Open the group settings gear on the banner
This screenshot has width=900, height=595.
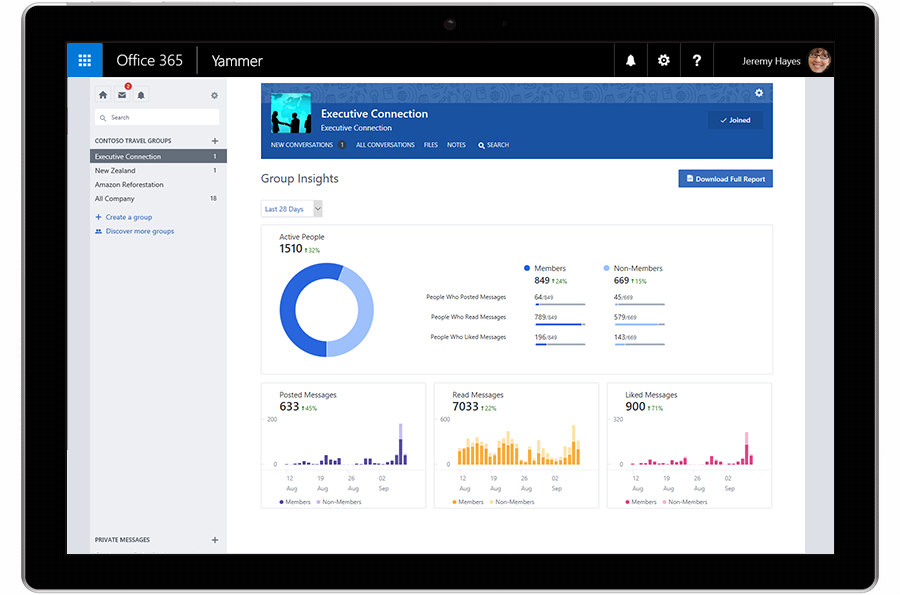coord(759,92)
